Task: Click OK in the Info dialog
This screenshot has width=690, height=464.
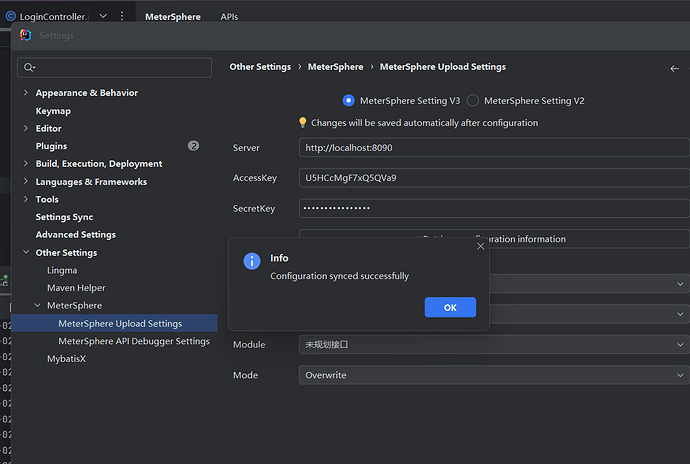Action: [x=450, y=307]
